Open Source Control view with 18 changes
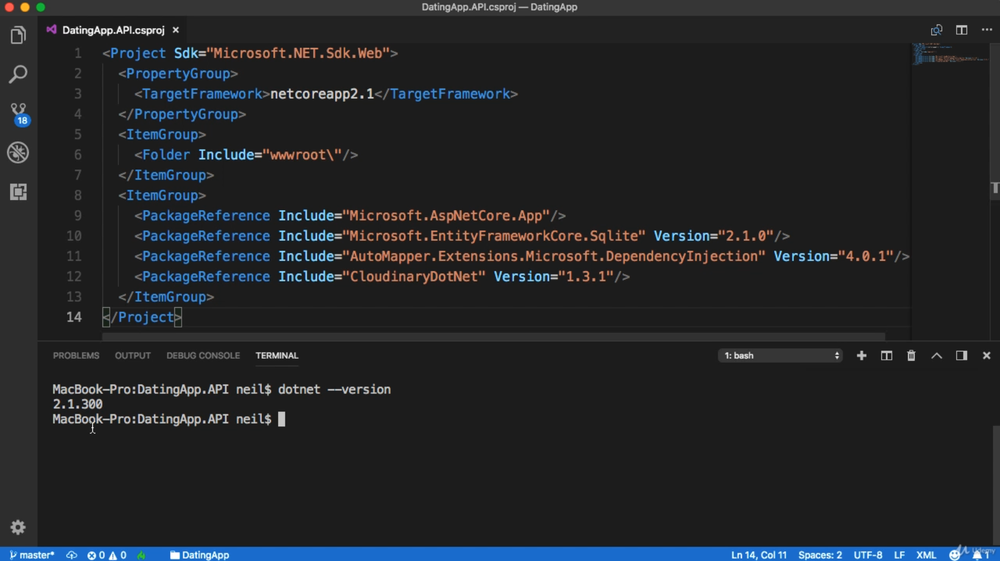 [x=18, y=113]
